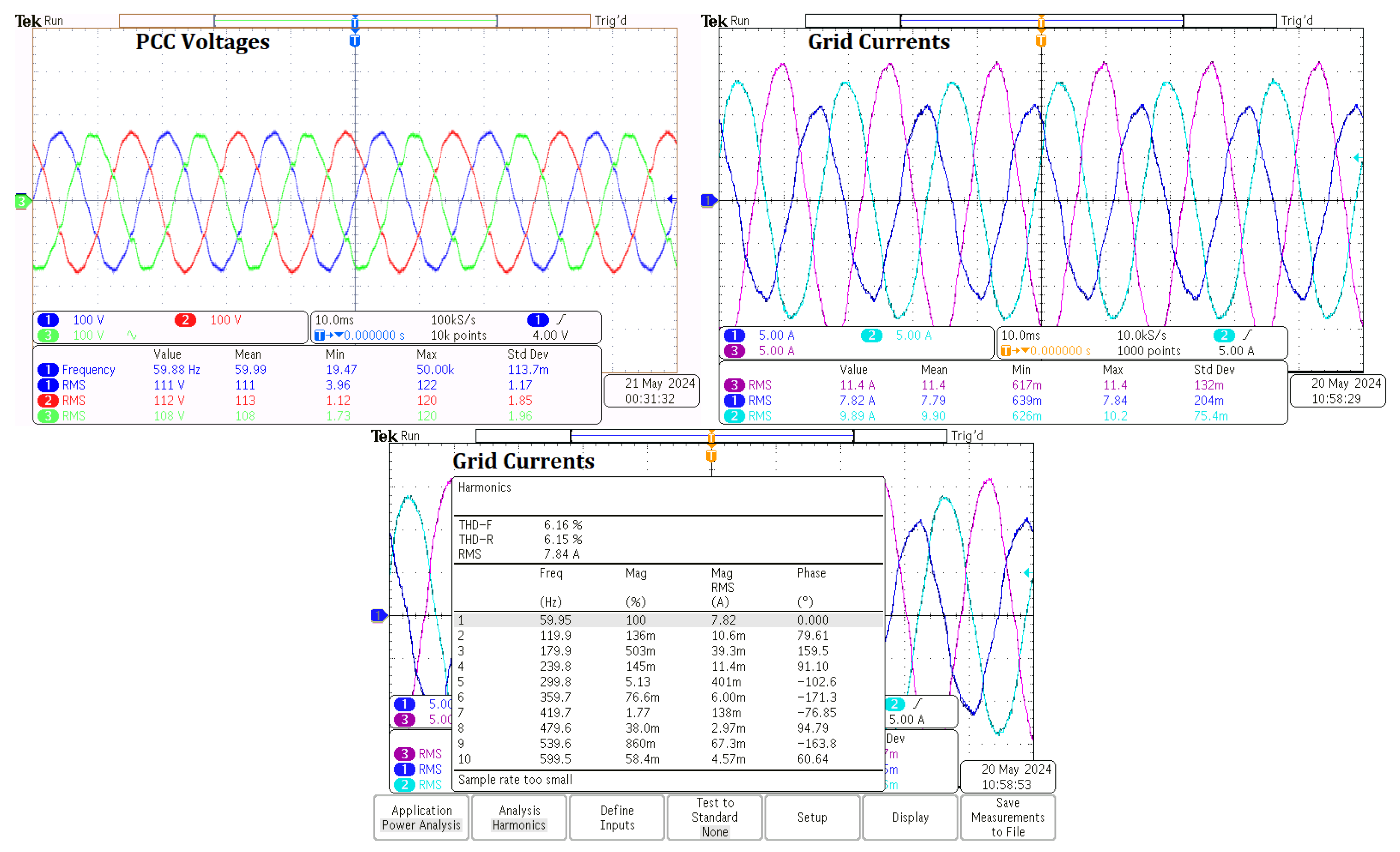Open the Display menu button
Screen dimensions: 1400x852
(910, 817)
